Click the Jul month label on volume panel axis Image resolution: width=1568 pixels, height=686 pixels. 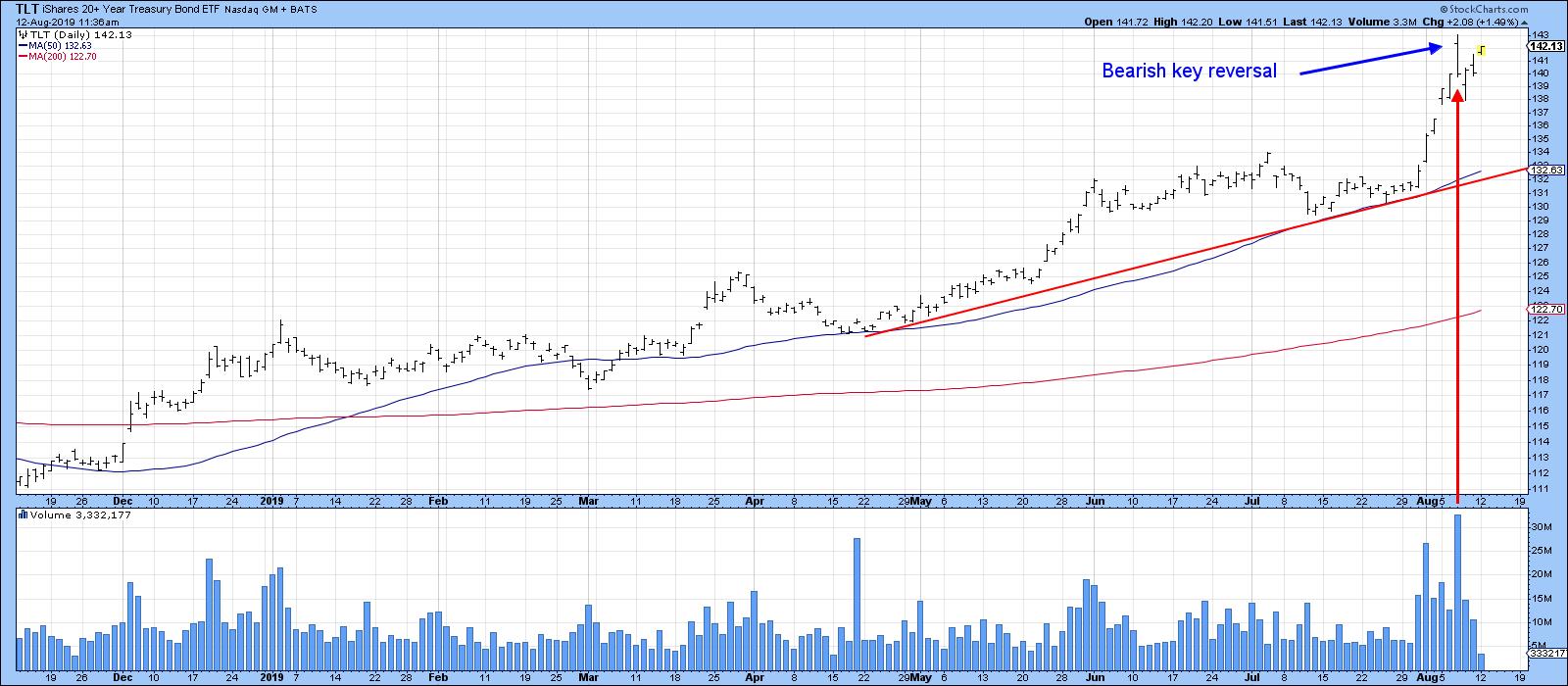click(1254, 676)
